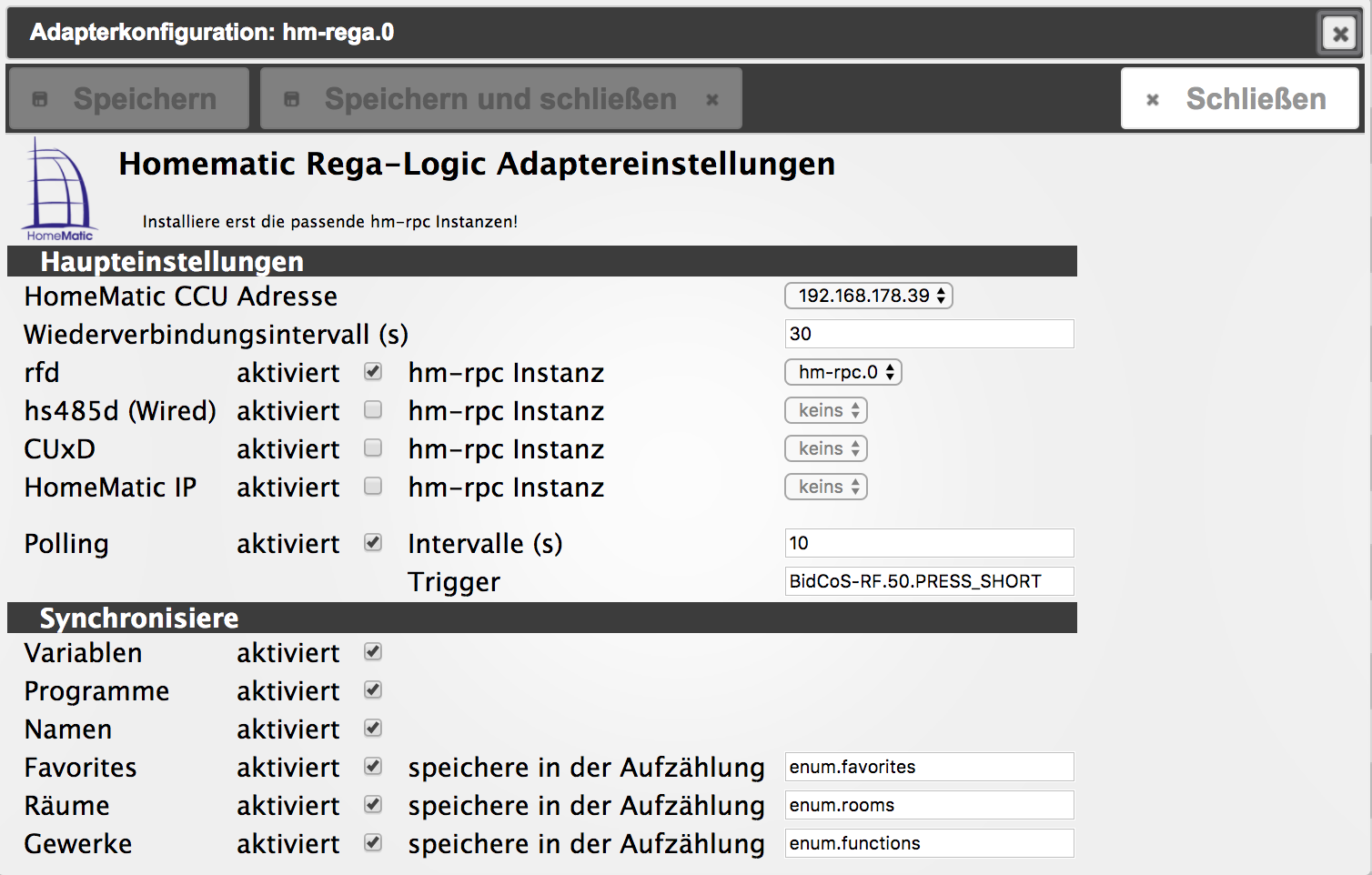Click the 'hs485d (Wired)' label

(x=121, y=411)
